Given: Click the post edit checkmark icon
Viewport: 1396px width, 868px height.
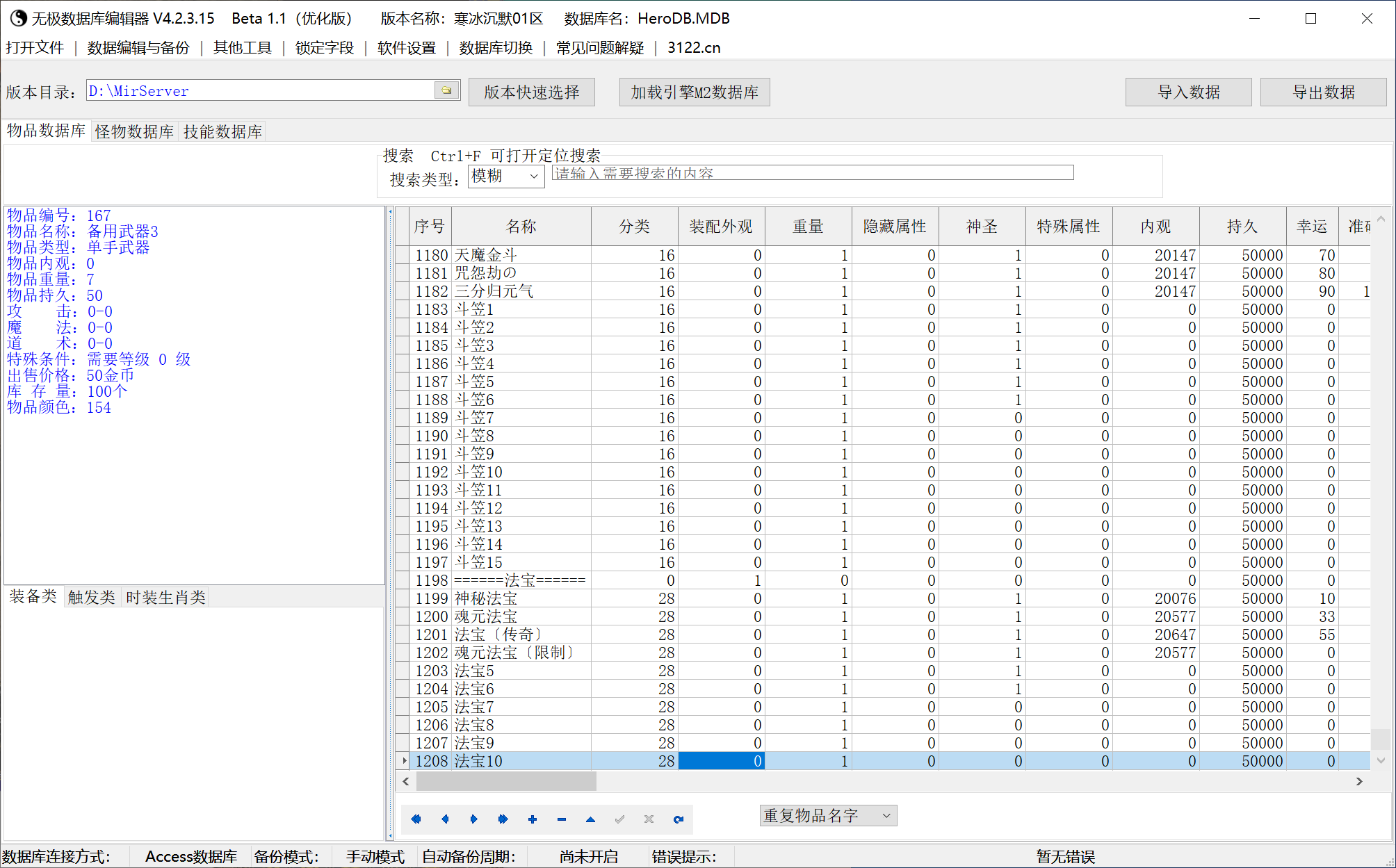Looking at the screenshot, I should 619,819.
